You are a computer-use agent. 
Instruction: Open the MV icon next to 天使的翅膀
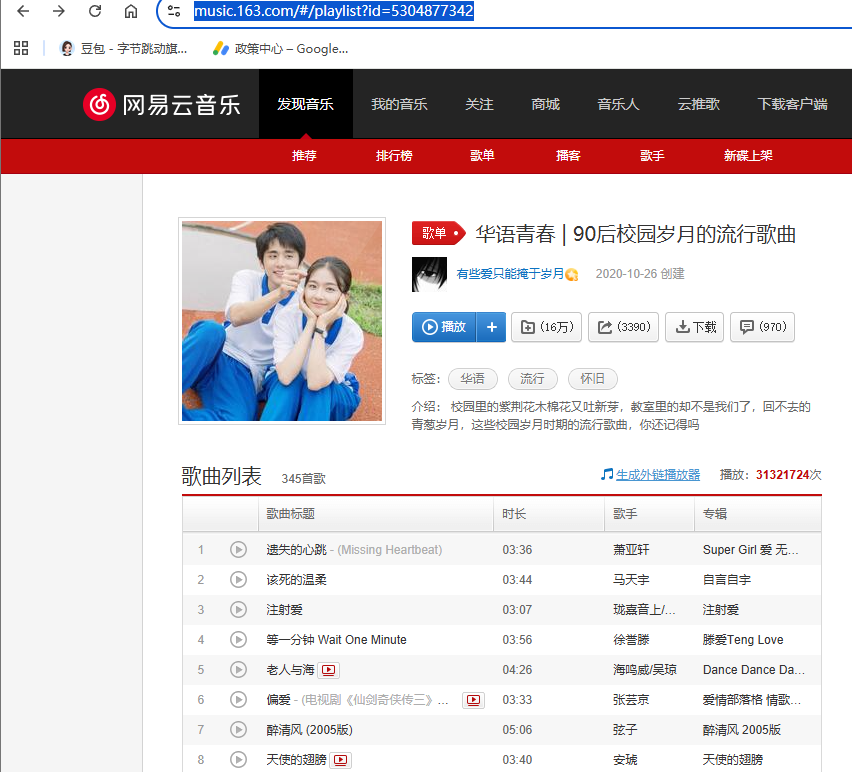pos(341,760)
